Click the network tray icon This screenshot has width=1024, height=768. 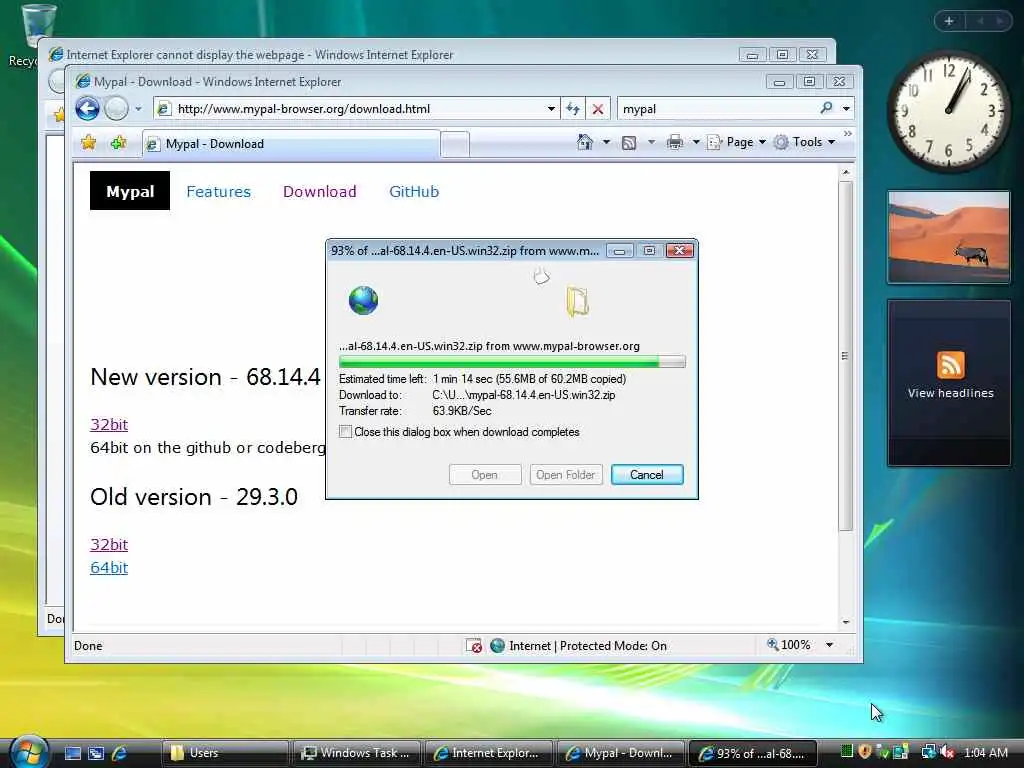928,752
